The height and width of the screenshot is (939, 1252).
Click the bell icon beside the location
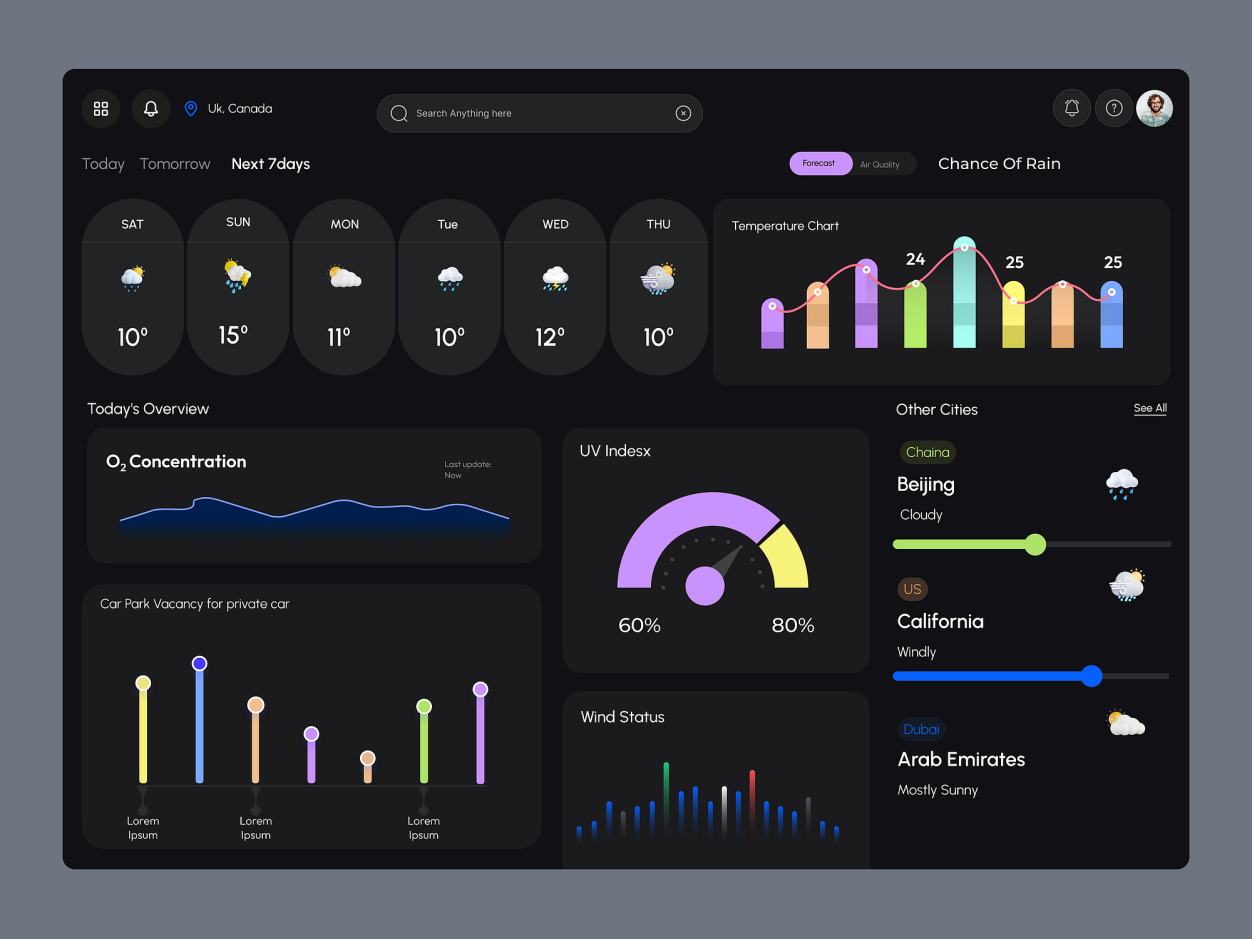coord(151,109)
